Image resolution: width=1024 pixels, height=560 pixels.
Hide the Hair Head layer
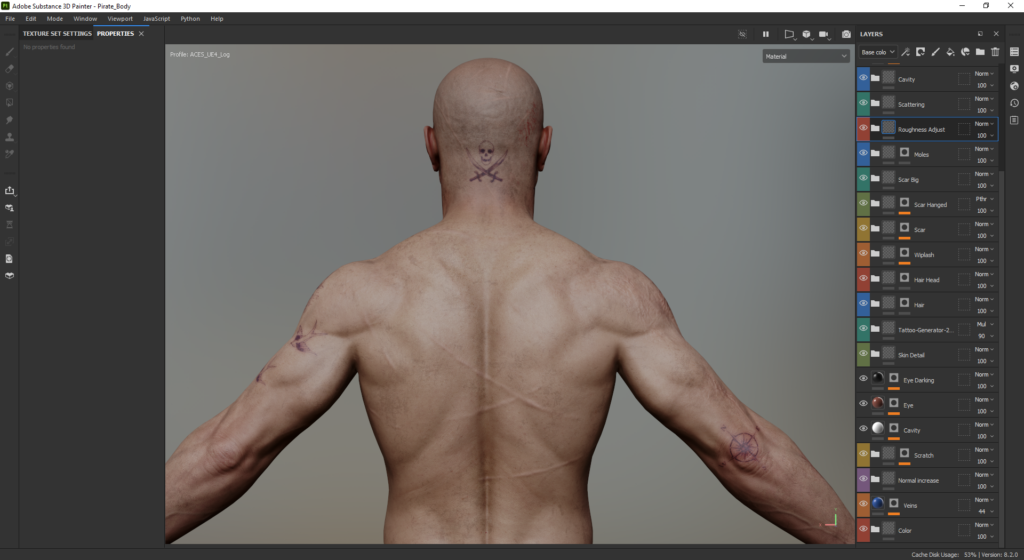click(863, 278)
